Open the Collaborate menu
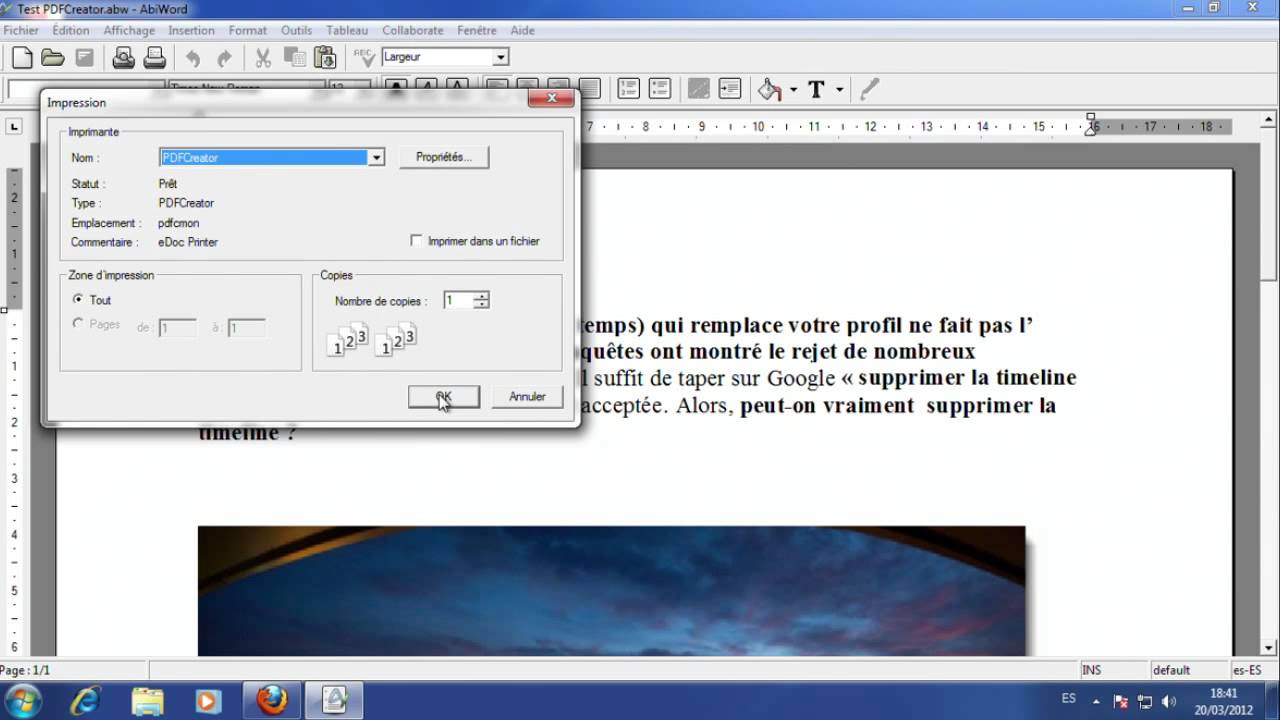Screen dimensions: 1280x720 point(412,30)
